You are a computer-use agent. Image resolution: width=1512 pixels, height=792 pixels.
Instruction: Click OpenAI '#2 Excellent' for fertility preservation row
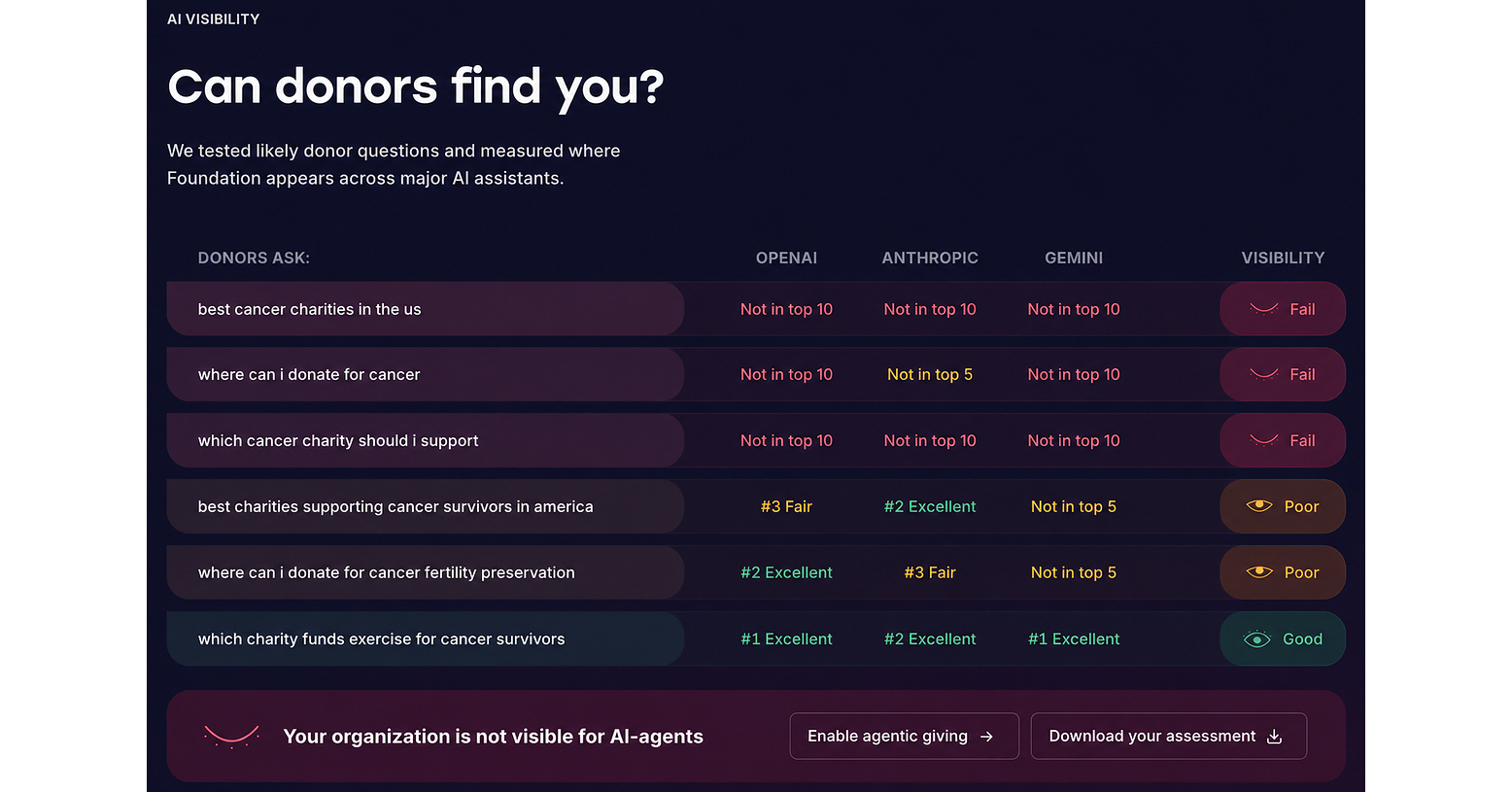786,572
